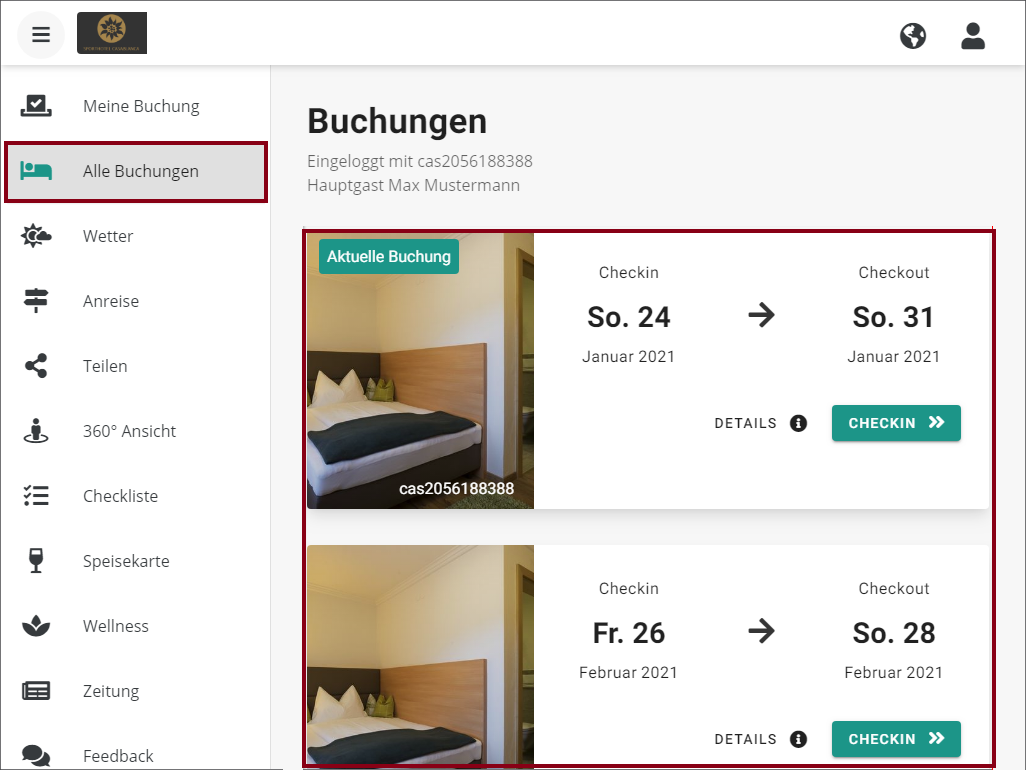Screen dimensions: 1026x770
Task: Open DETAILS for So. 24 booking
Action: click(x=760, y=423)
